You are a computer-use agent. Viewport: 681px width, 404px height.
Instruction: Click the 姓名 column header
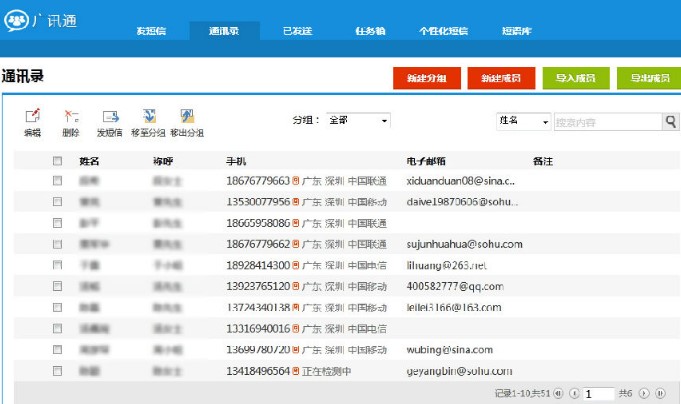pos(89,161)
